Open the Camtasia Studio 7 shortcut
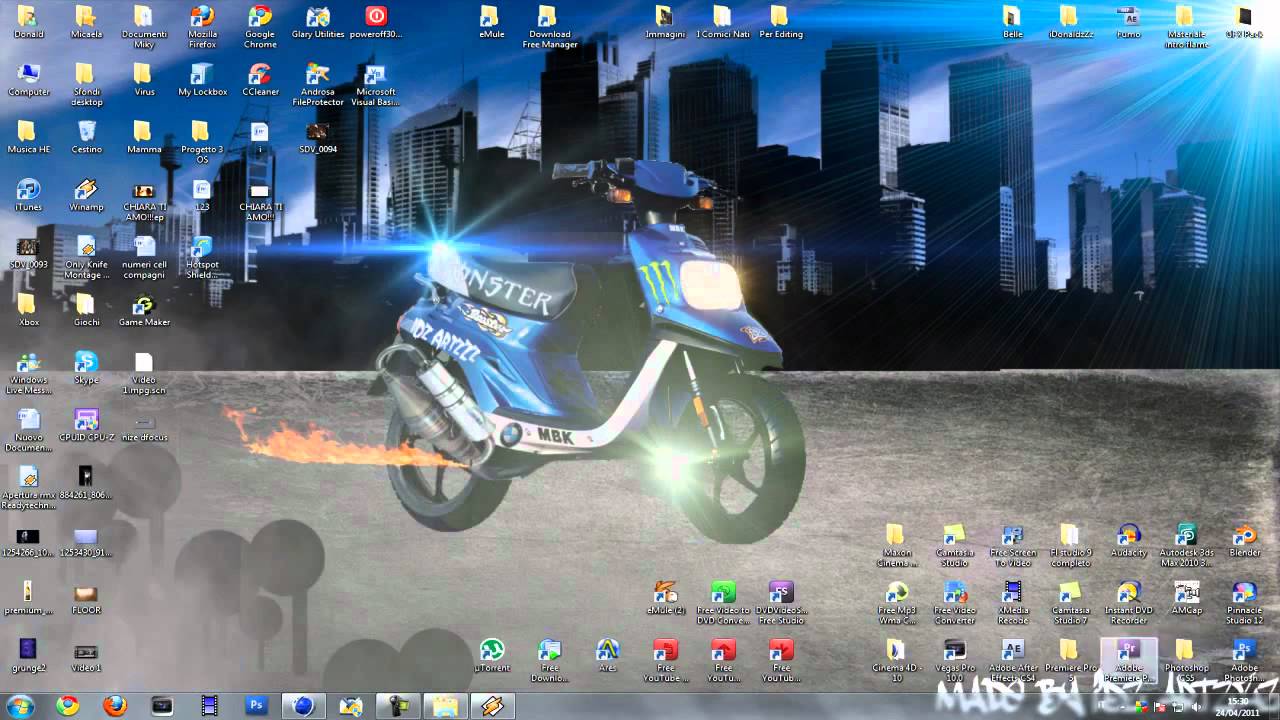The height and width of the screenshot is (720, 1280). 1070,603
